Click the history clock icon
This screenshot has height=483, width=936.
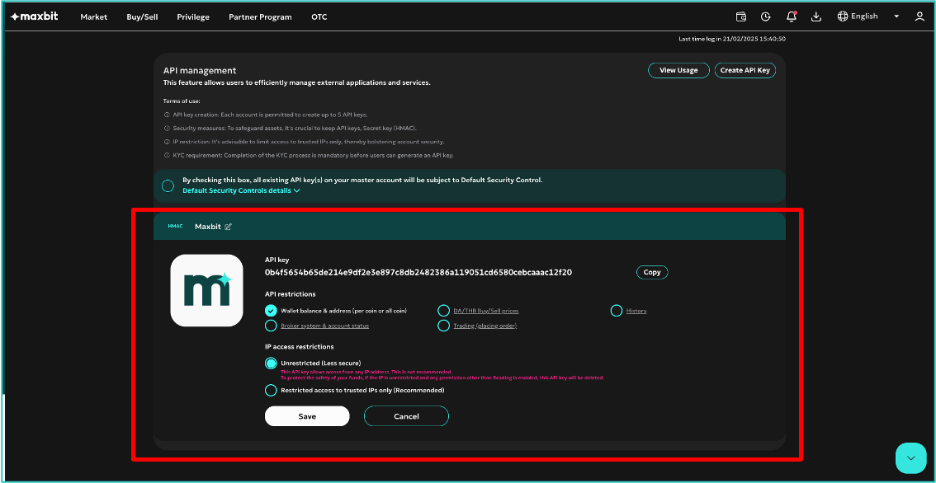[x=766, y=17]
